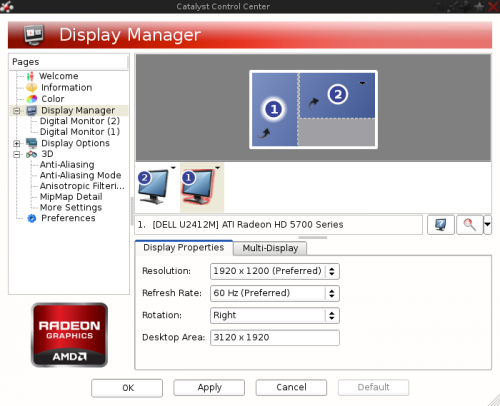The image size is (500, 406).
Task: Switch to the Multi-Display tab
Action: tap(270, 248)
